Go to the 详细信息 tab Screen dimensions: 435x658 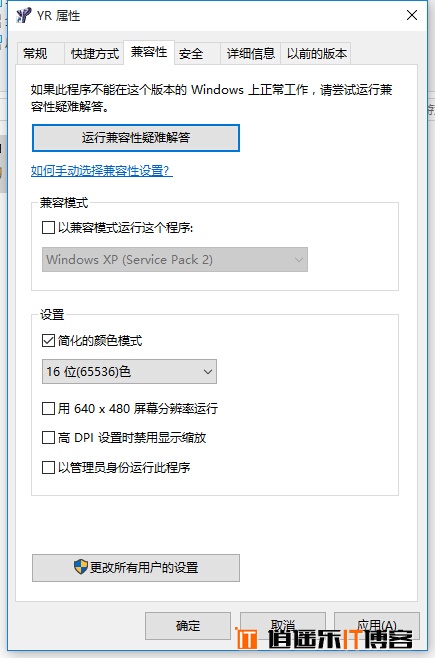(250, 54)
